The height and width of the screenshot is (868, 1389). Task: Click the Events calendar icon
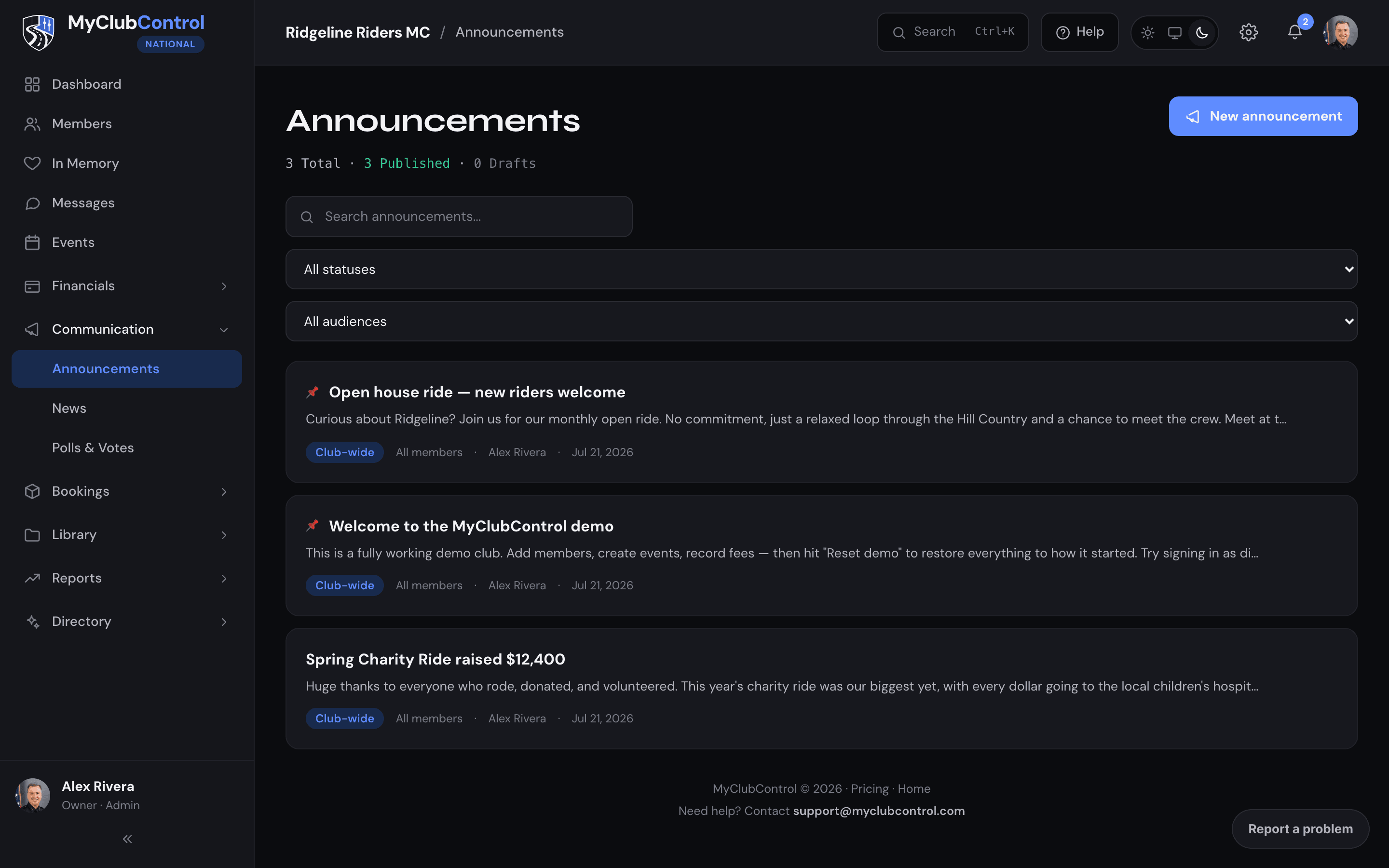pos(32,242)
